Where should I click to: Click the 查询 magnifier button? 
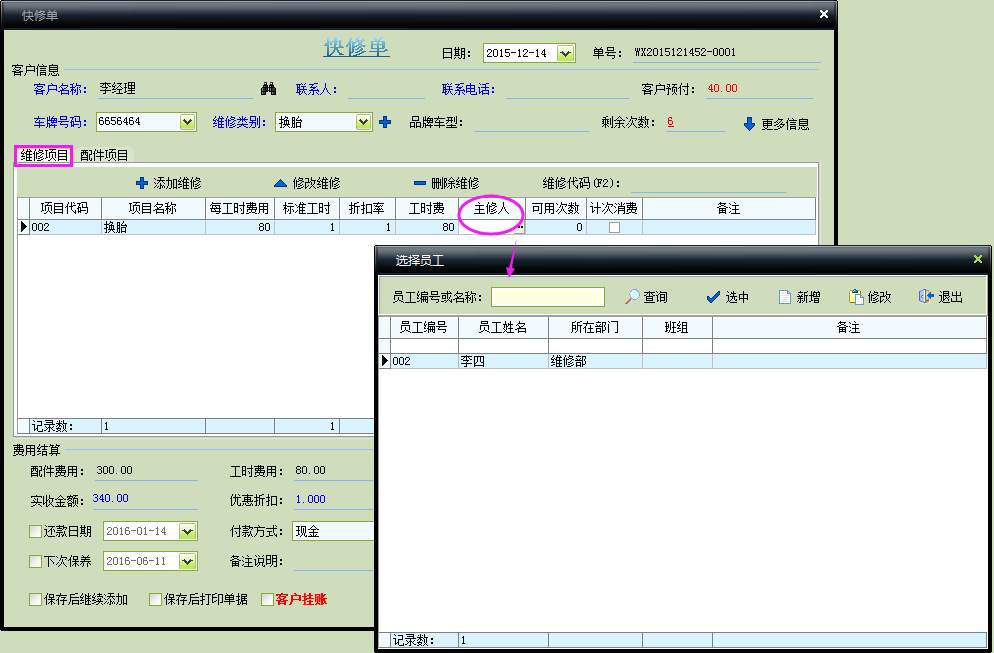647,297
